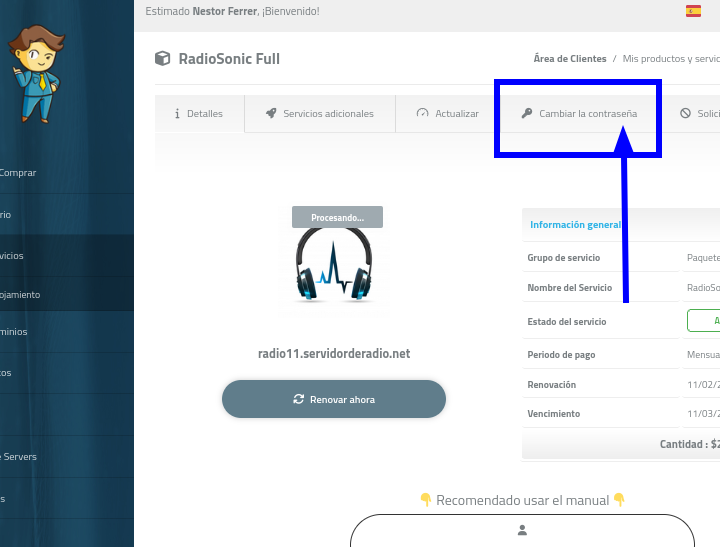Open the Servicios adicionales tab
This screenshot has width=720, height=547.
(320, 113)
